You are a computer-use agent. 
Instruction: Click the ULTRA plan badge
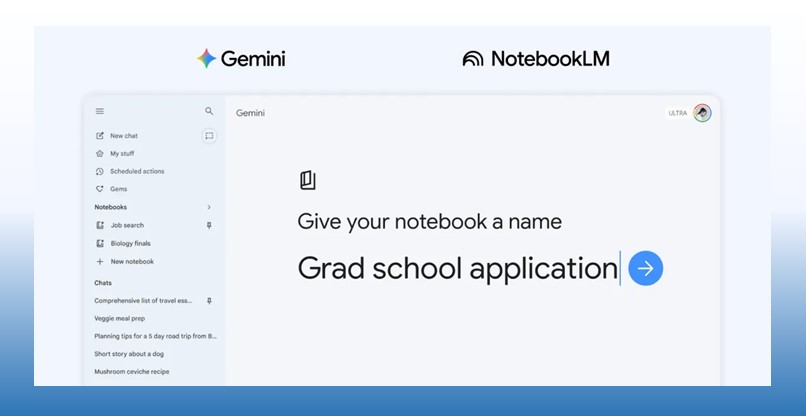(677, 113)
